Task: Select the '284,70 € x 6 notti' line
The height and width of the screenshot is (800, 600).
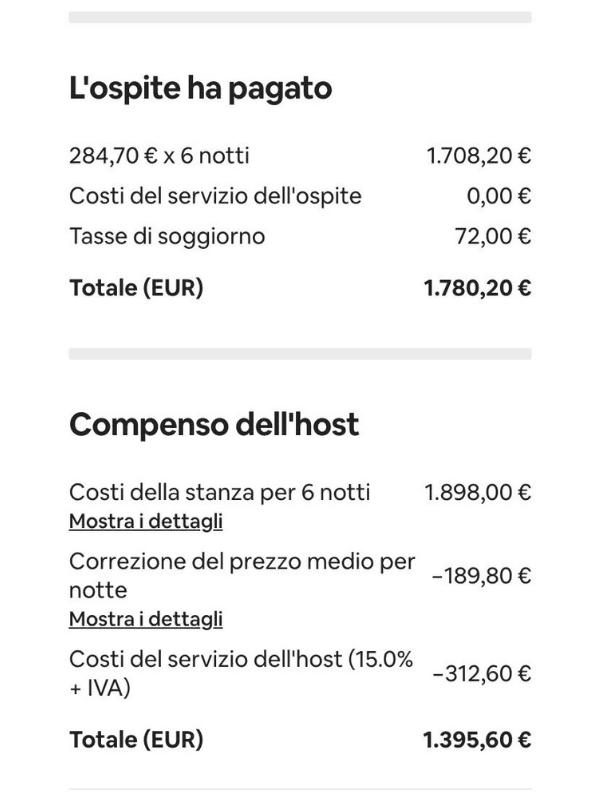Action: (159, 156)
